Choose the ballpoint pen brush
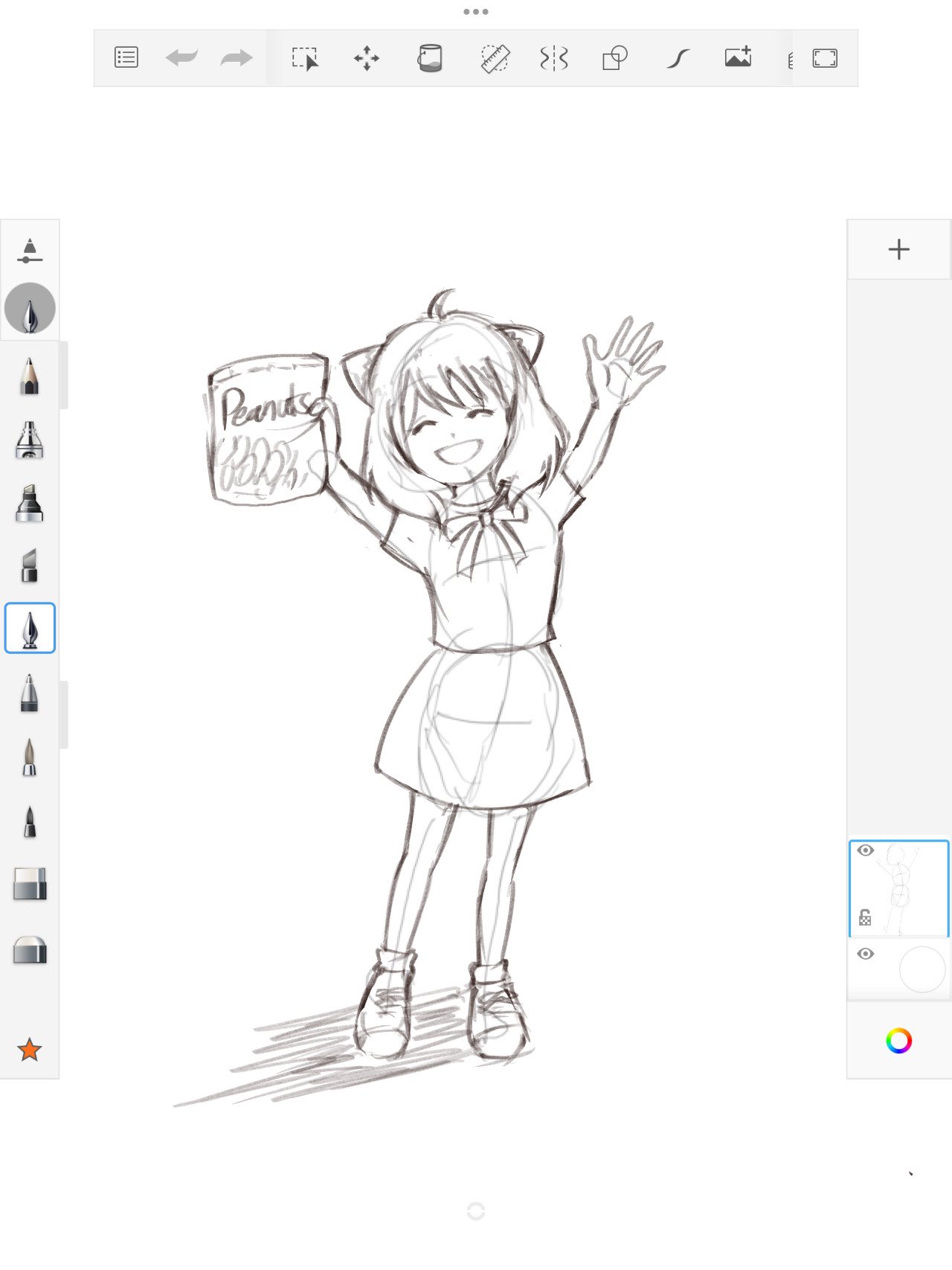 [30, 693]
